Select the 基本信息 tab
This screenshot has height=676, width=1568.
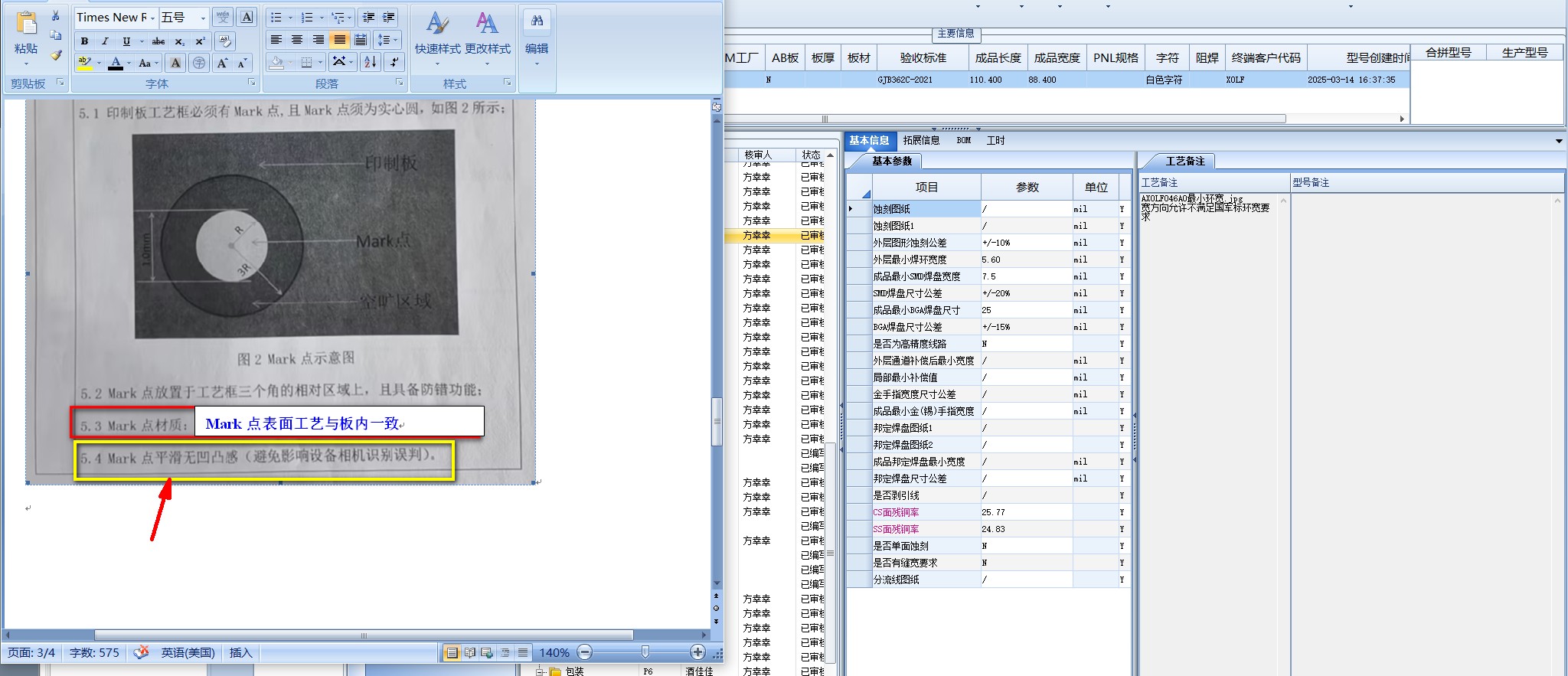[x=869, y=140]
